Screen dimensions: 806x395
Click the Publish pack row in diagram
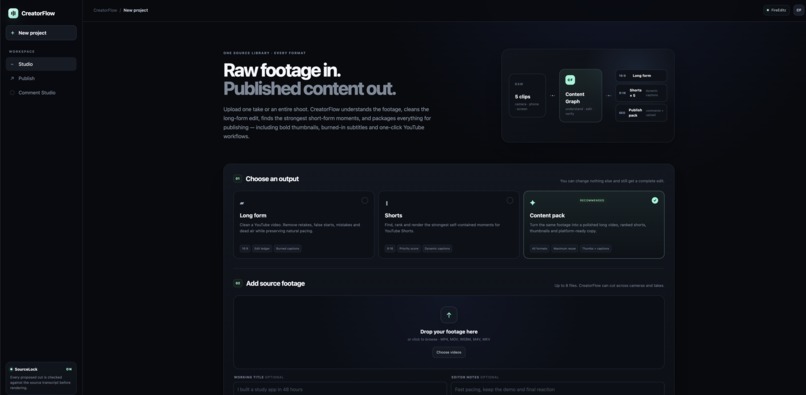641,113
